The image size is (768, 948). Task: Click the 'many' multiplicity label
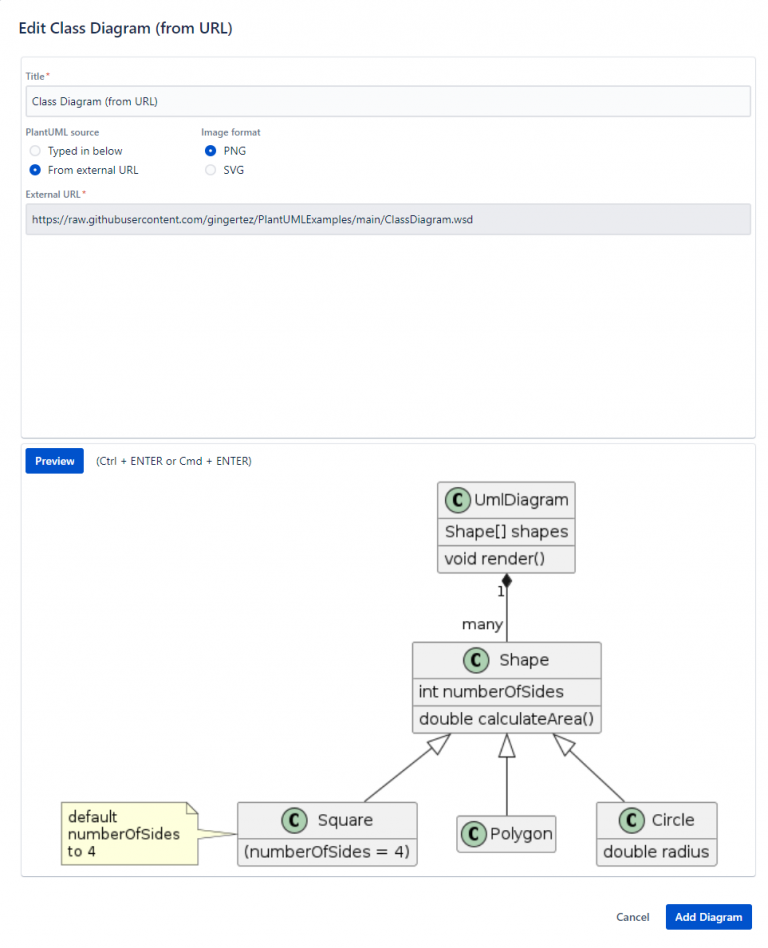click(482, 624)
